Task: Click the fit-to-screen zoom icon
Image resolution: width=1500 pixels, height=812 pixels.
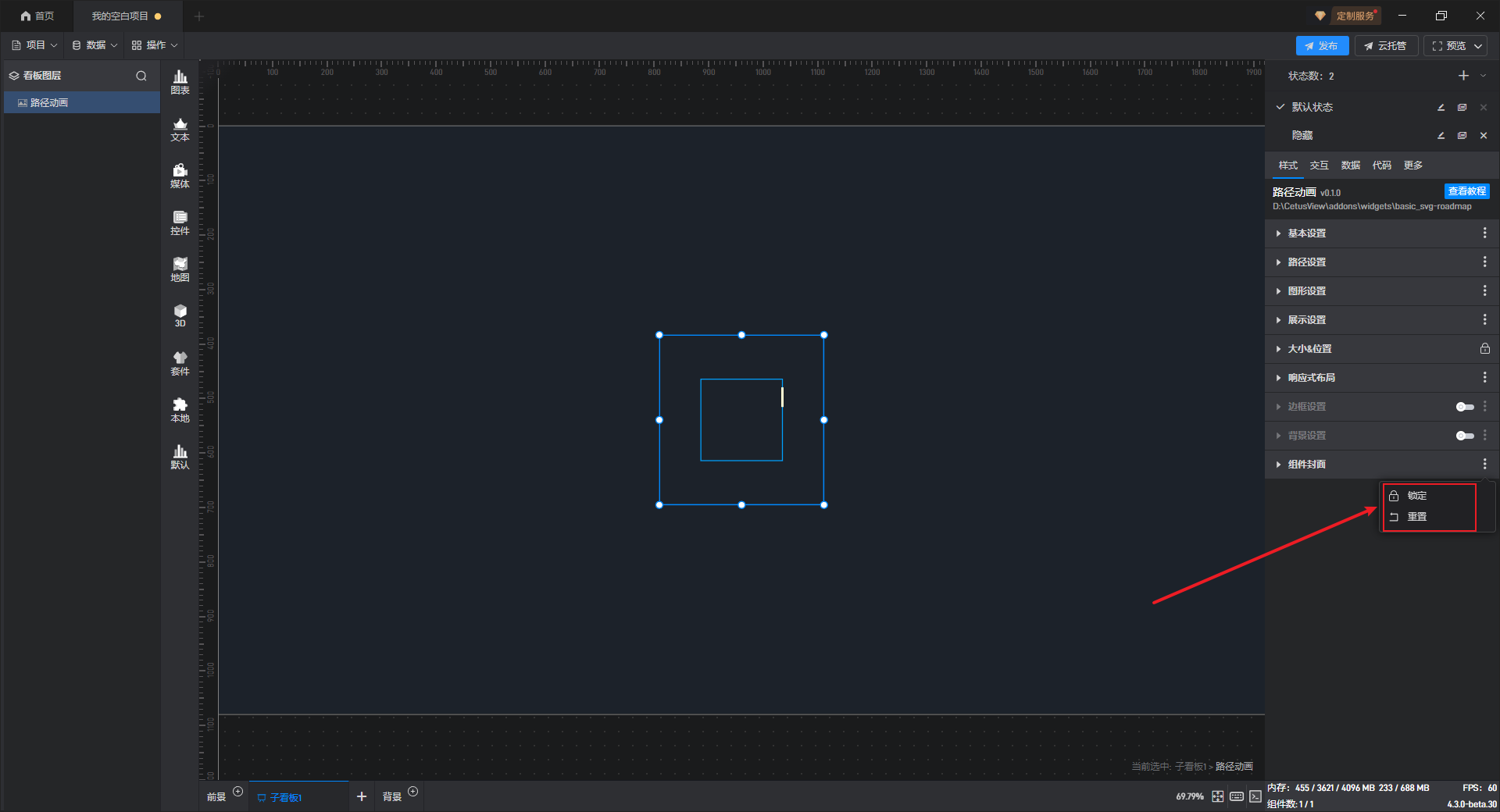Action: click(x=1218, y=796)
